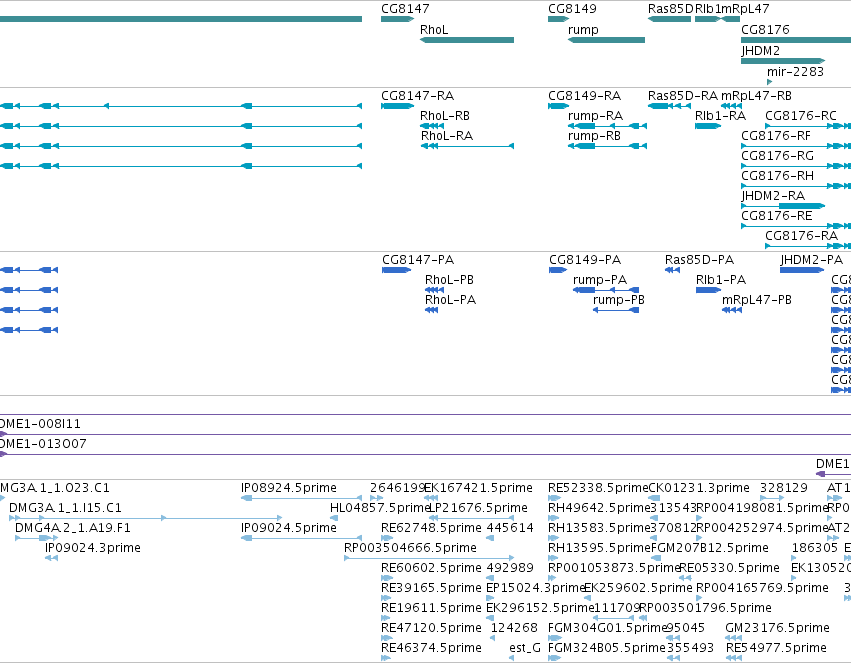Select the CG8176-RA transcript label
Viewport: 851px width, 663px height.
tap(802, 236)
